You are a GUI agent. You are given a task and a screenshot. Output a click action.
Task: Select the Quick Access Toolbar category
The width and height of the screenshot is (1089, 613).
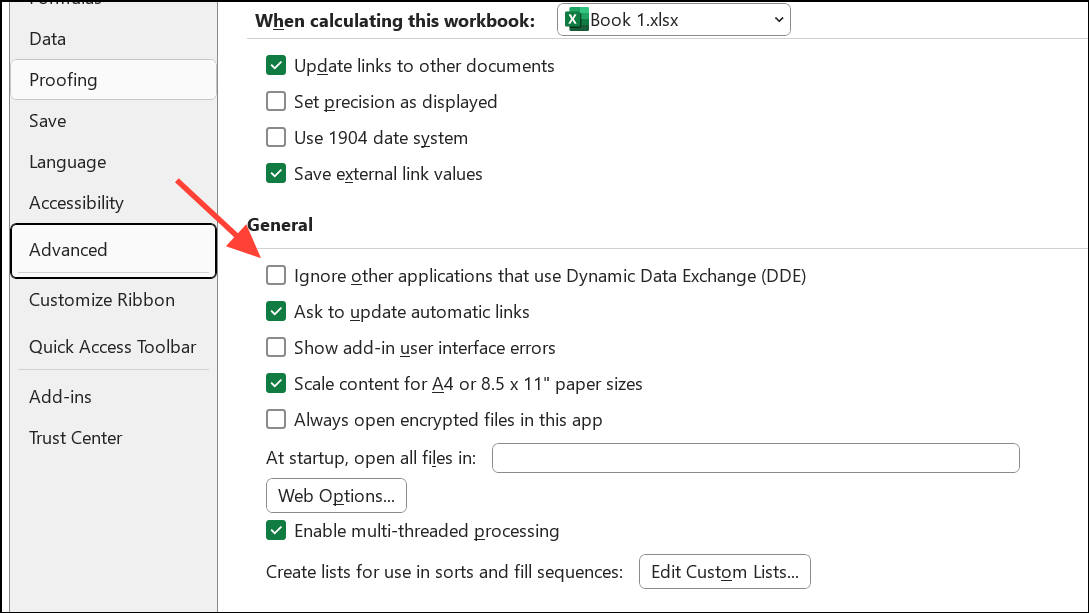pos(112,347)
